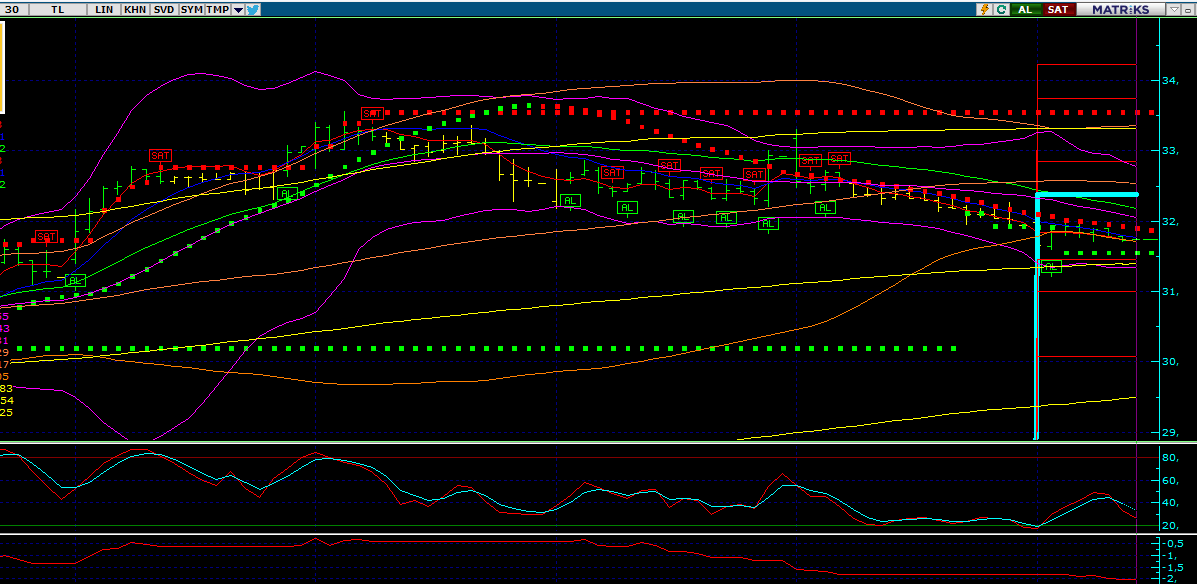Open the toolbar dropdown arrow after TMP
The image size is (1197, 584).
tap(237, 10)
